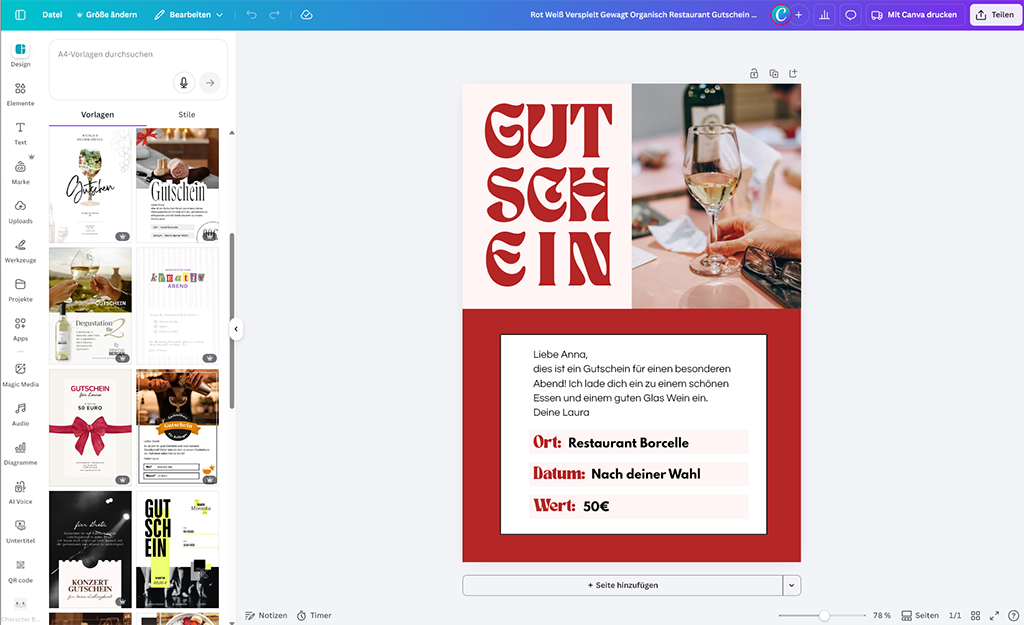Enter fullscreen presentation mode icon
The image size is (1024, 625).
point(994,615)
